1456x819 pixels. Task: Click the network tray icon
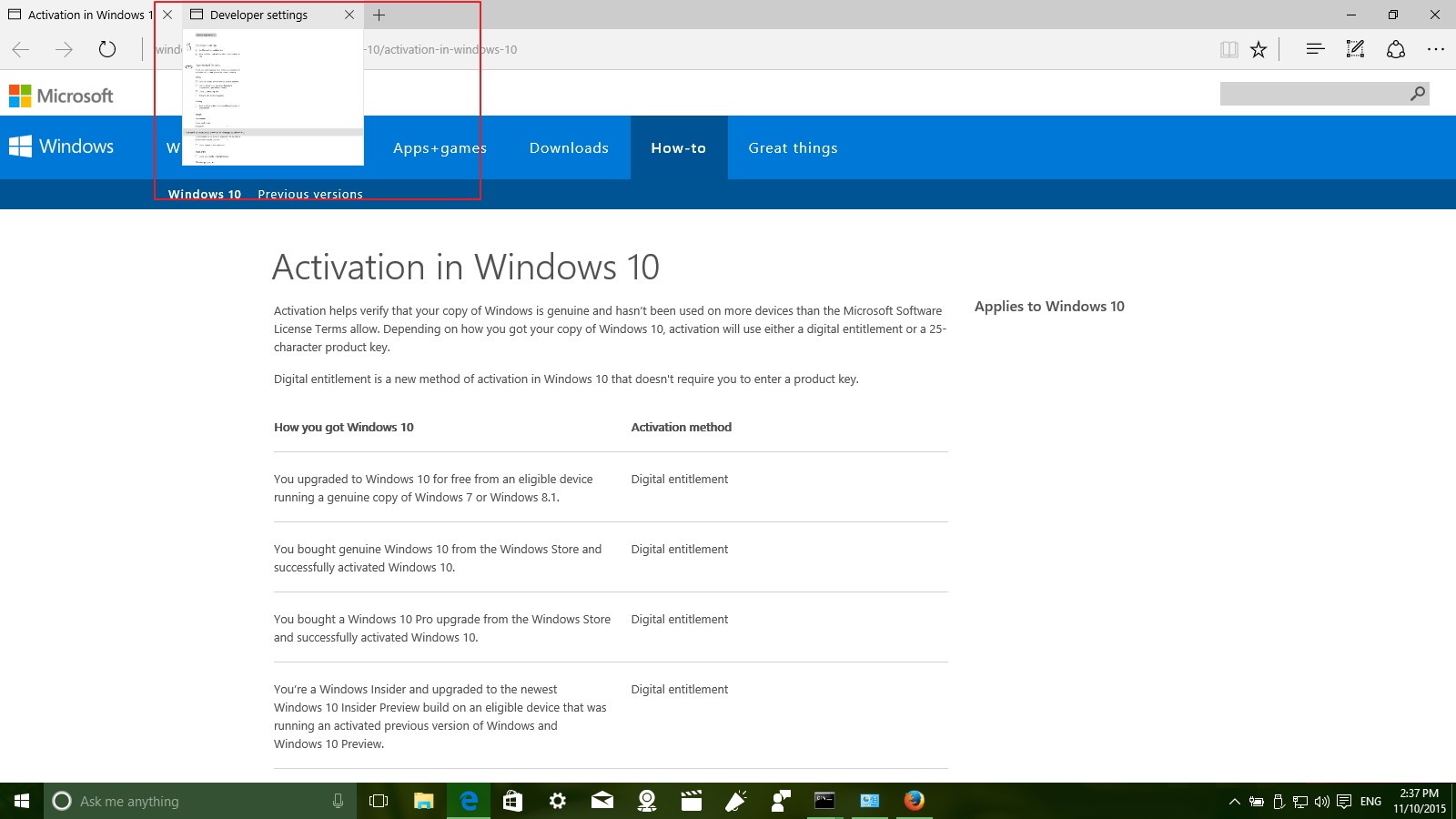1300,802
